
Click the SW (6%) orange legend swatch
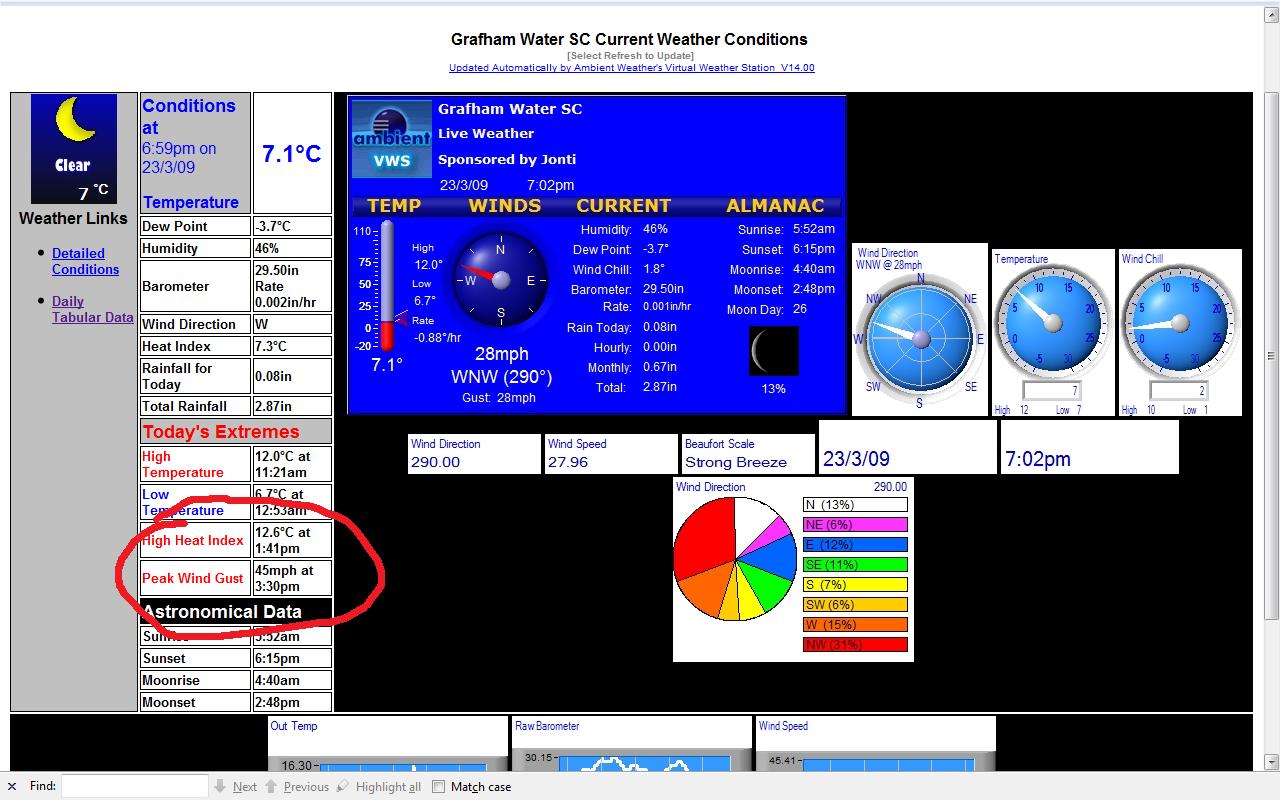point(855,605)
